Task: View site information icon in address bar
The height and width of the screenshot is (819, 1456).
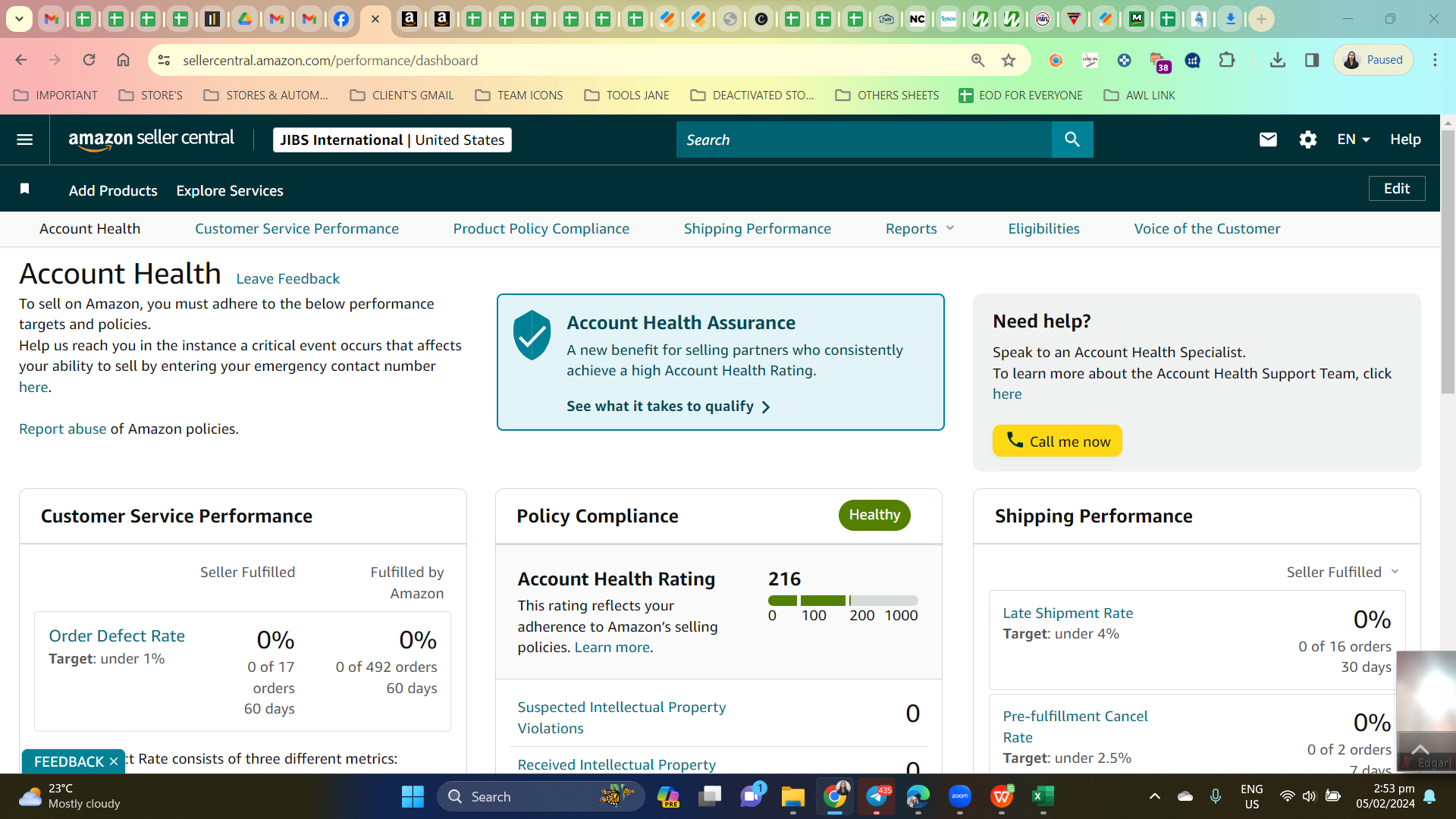Action: click(164, 60)
